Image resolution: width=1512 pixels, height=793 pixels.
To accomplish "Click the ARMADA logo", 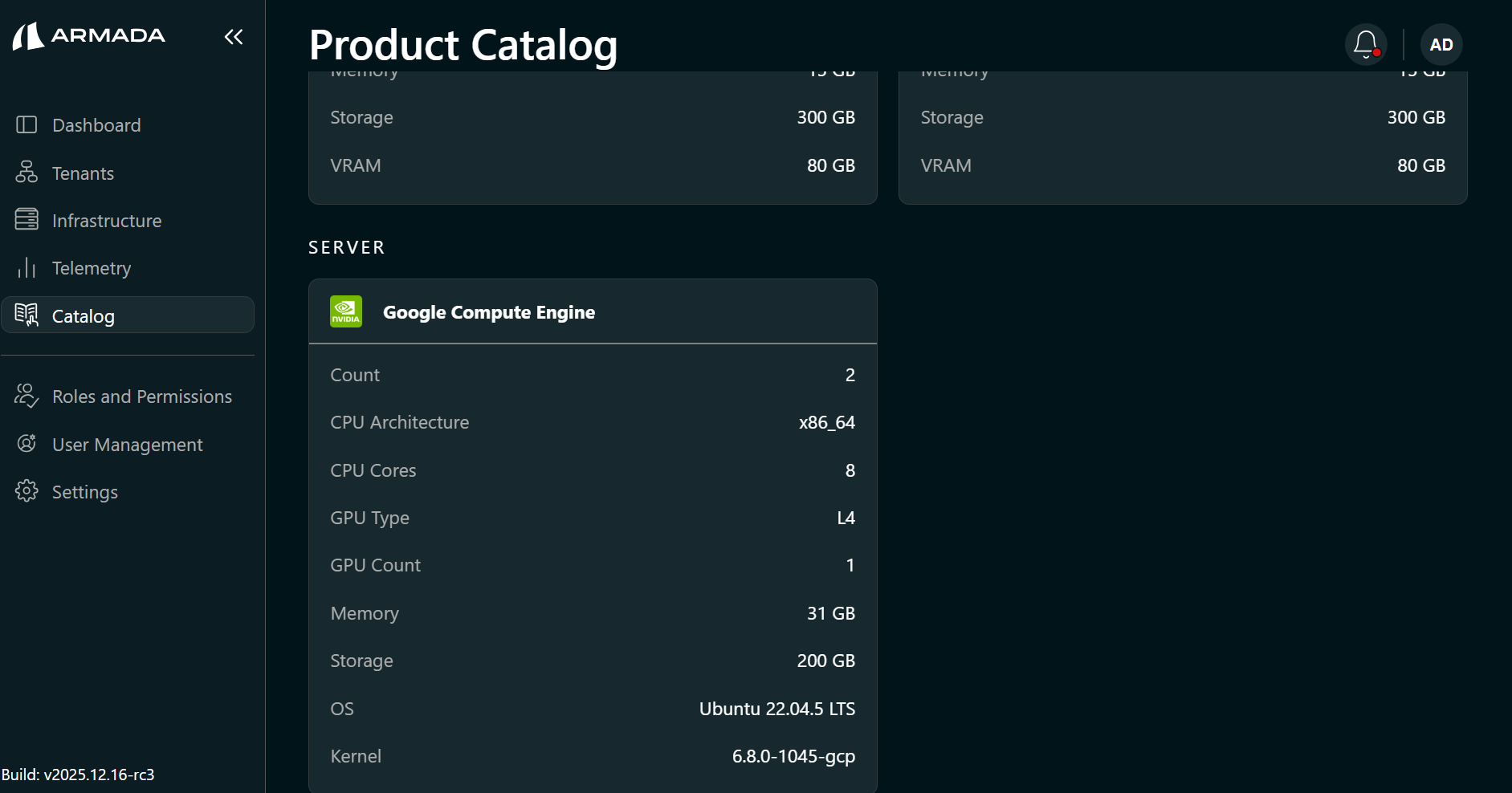I will [x=88, y=36].
